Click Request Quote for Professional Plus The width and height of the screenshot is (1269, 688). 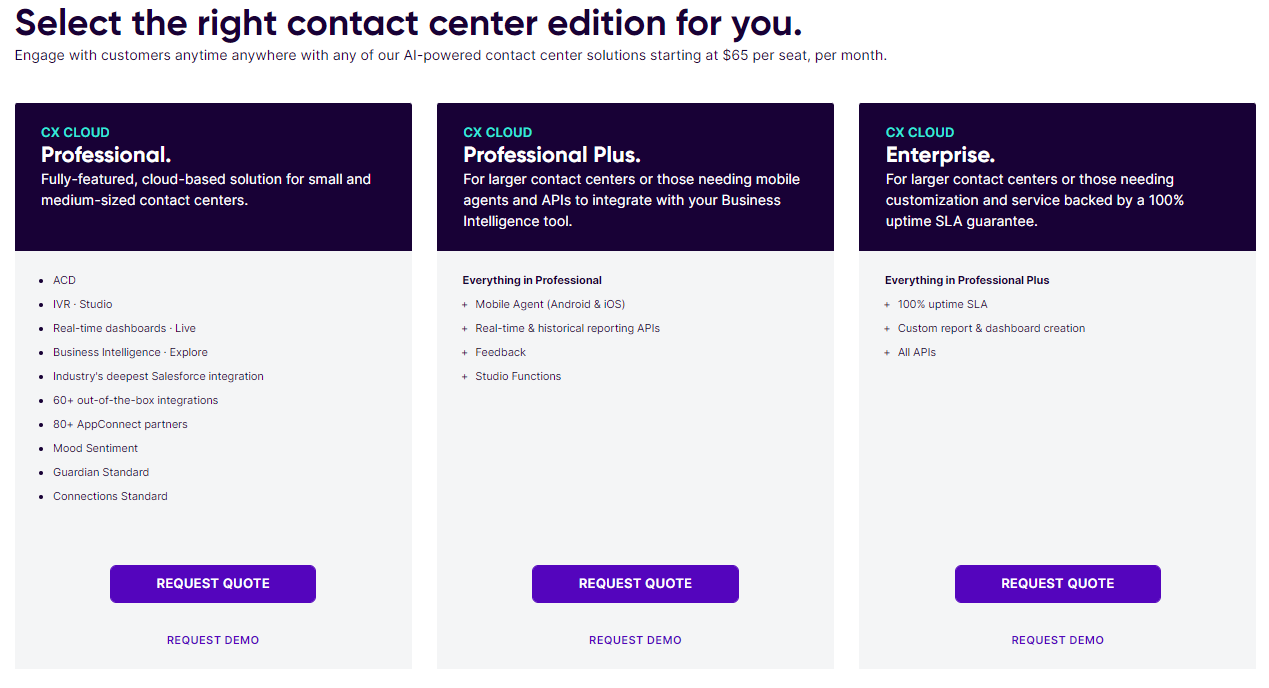[635, 584]
